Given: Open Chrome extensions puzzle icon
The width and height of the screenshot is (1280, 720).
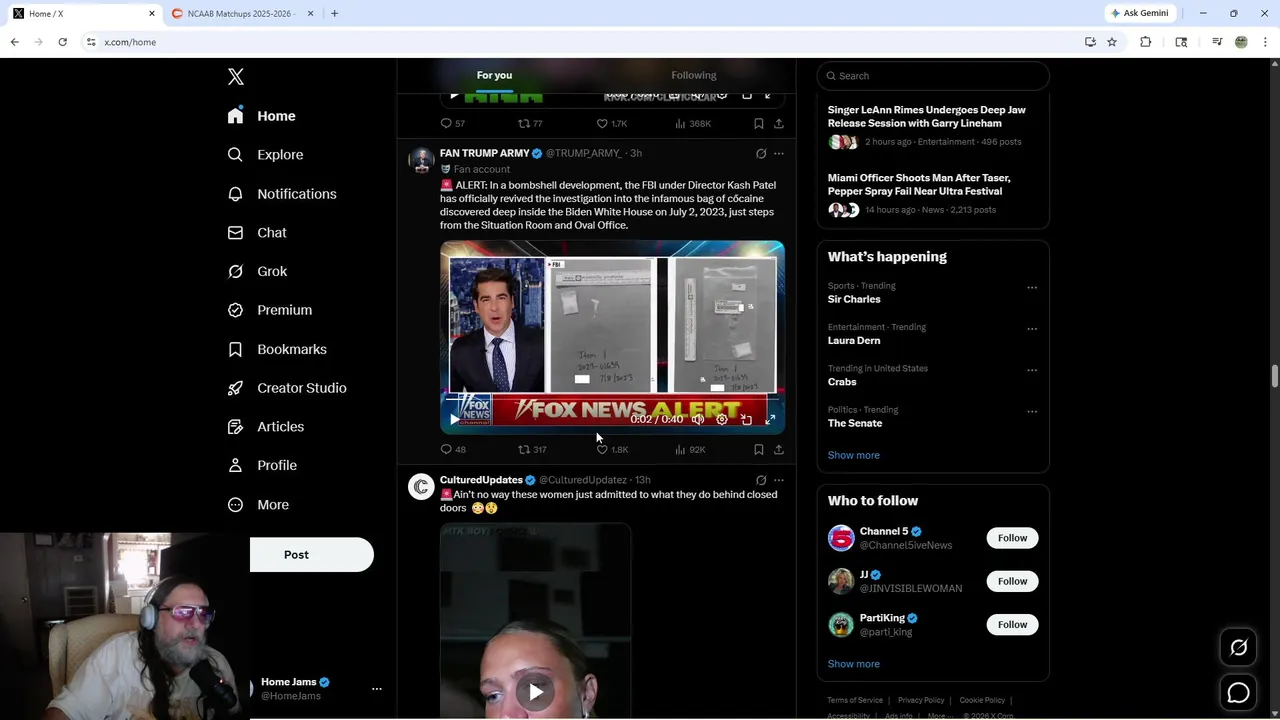Looking at the screenshot, I should point(1146,42).
